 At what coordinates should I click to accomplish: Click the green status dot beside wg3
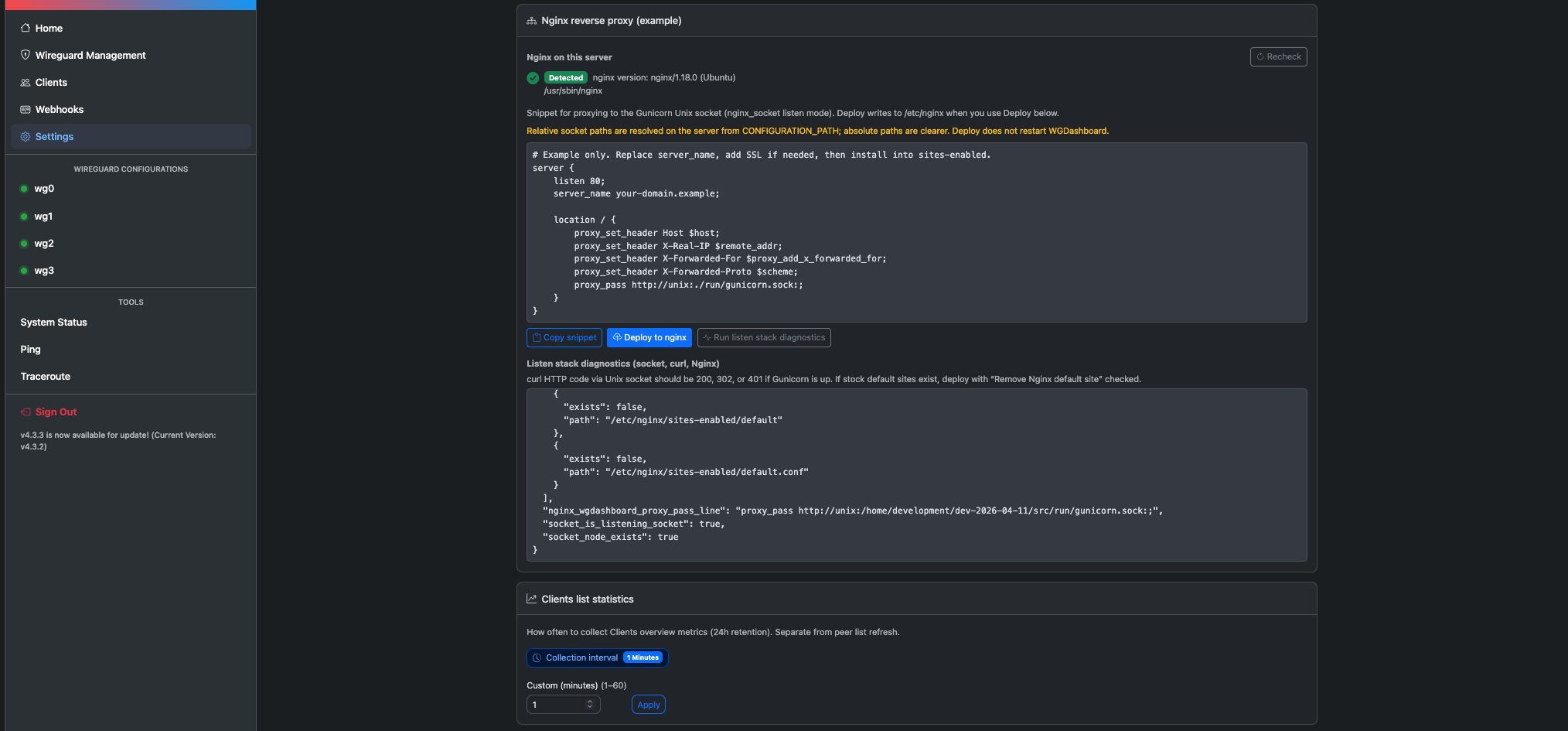[x=24, y=271]
